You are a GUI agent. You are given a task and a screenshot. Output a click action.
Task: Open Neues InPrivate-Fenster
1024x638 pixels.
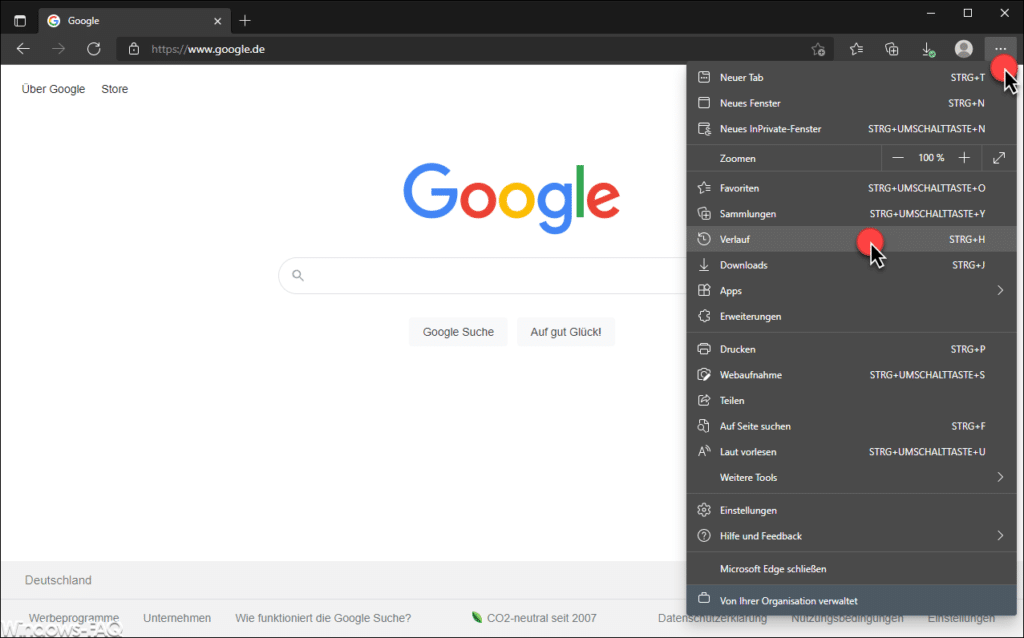(852, 129)
